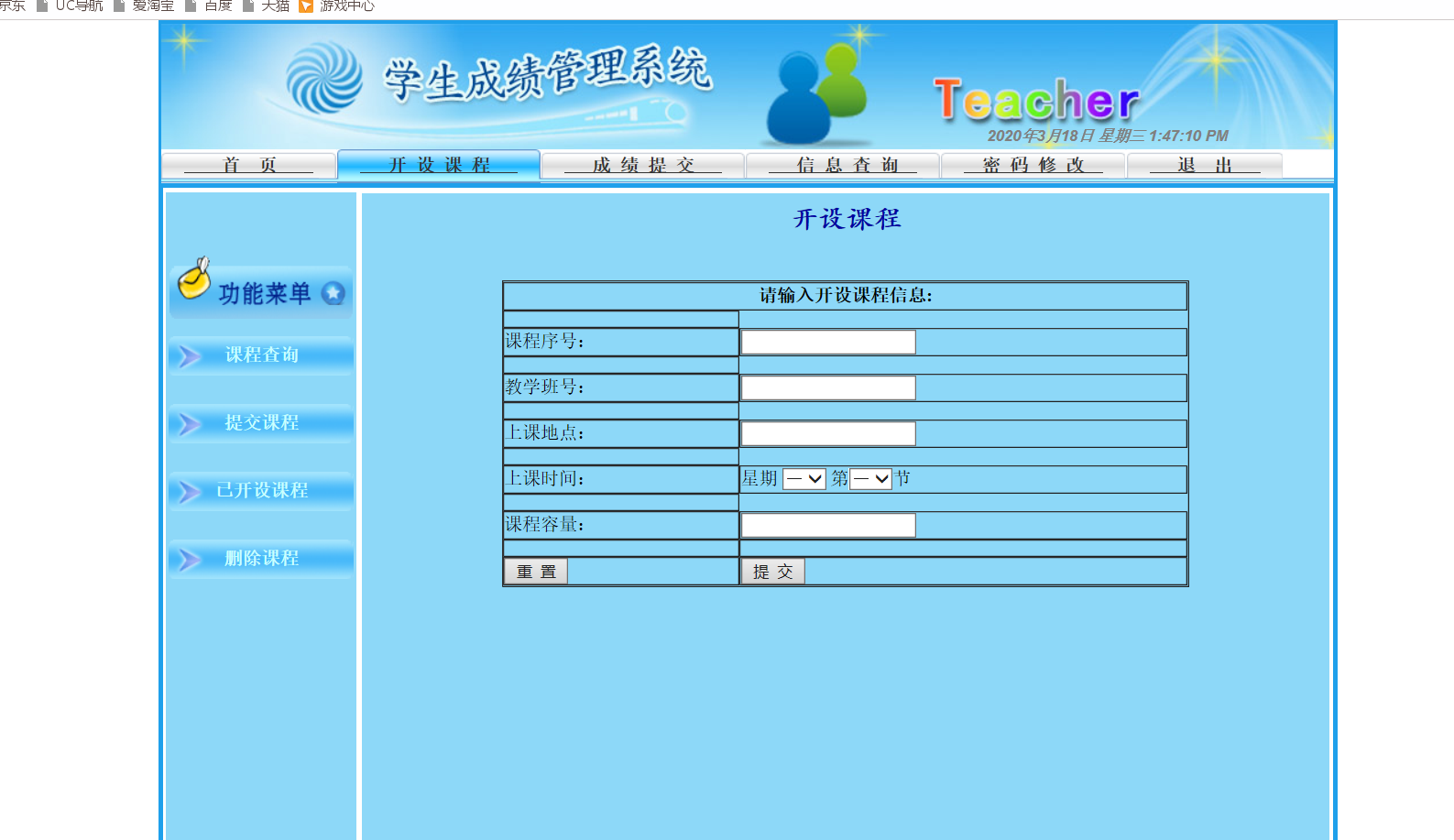
Task: Click the yellow tag icon beside 功能菜单
Action: (194, 278)
